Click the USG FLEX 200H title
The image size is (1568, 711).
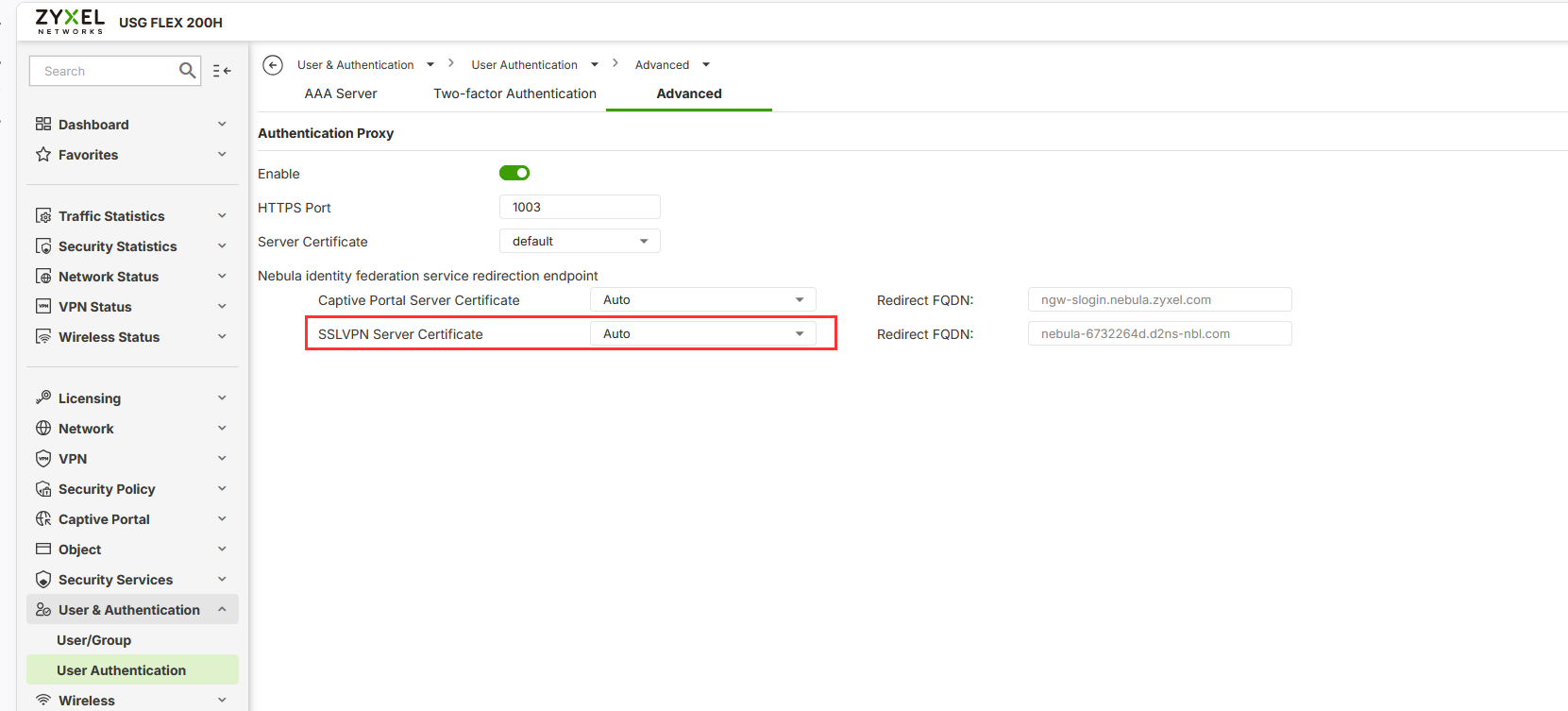pyautogui.click(x=171, y=23)
